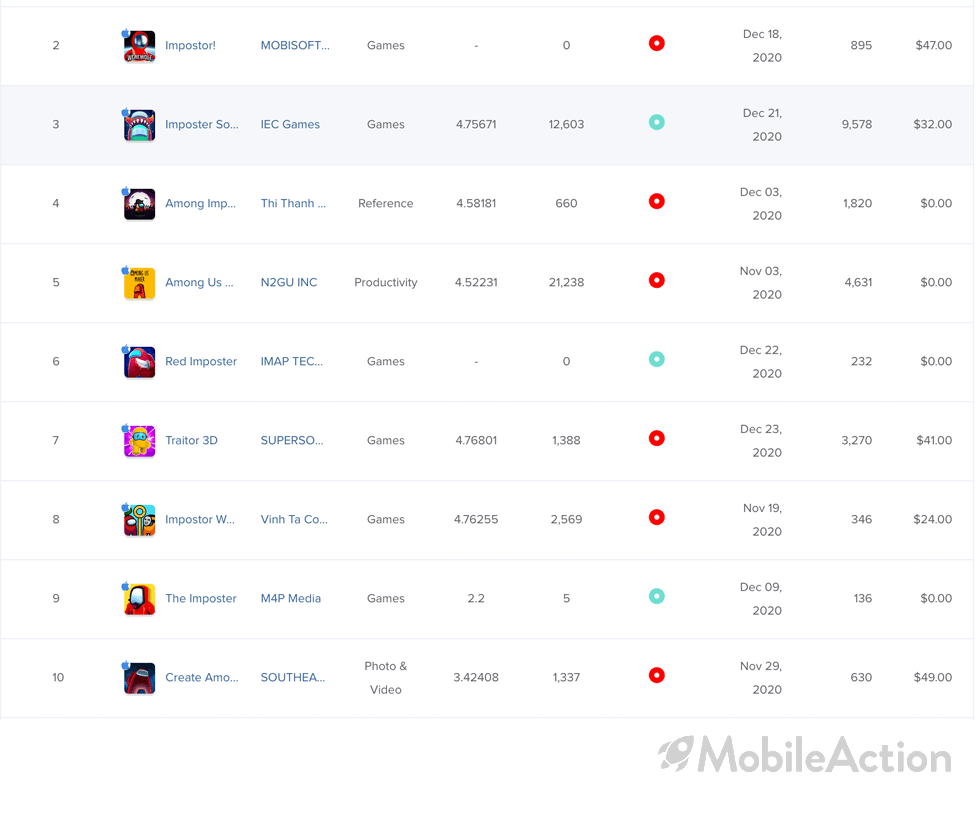Open the Traitor 3D app icon
Screen dimensions: 978x822
pyautogui.click(x=139, y=441)
